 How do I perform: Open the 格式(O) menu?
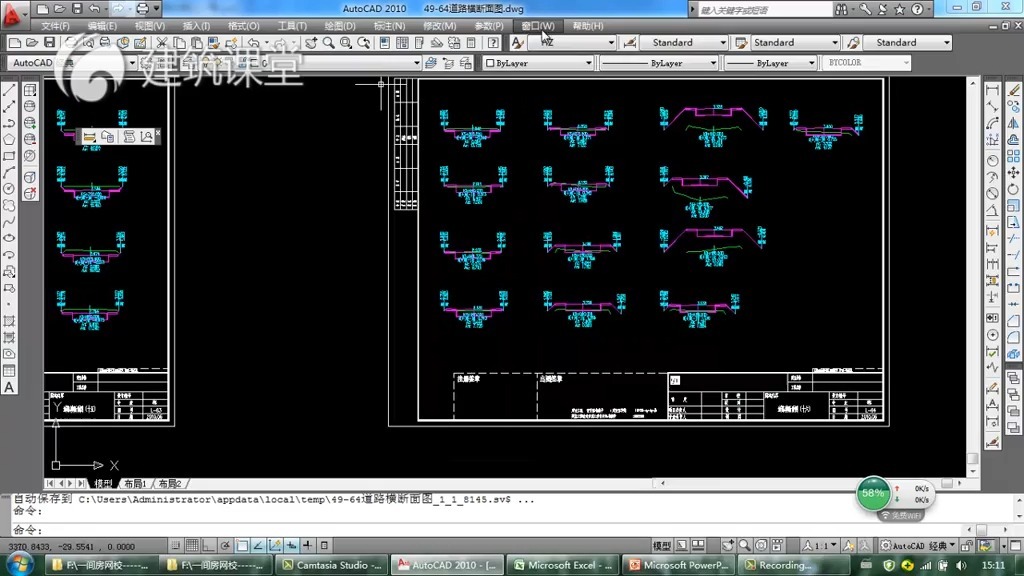244,26
